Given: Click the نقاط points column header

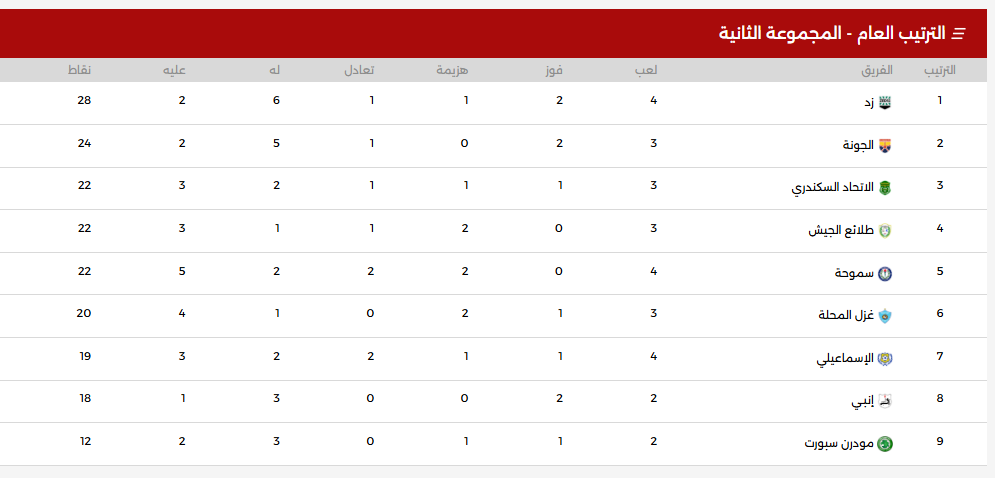Looking at the screenshot, I should [x=79, y=70].
